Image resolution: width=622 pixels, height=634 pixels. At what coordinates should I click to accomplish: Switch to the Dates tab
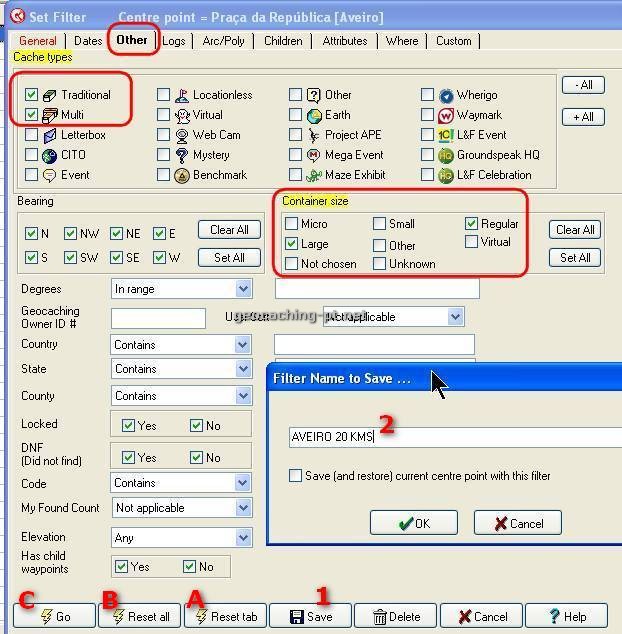[88, 41]
